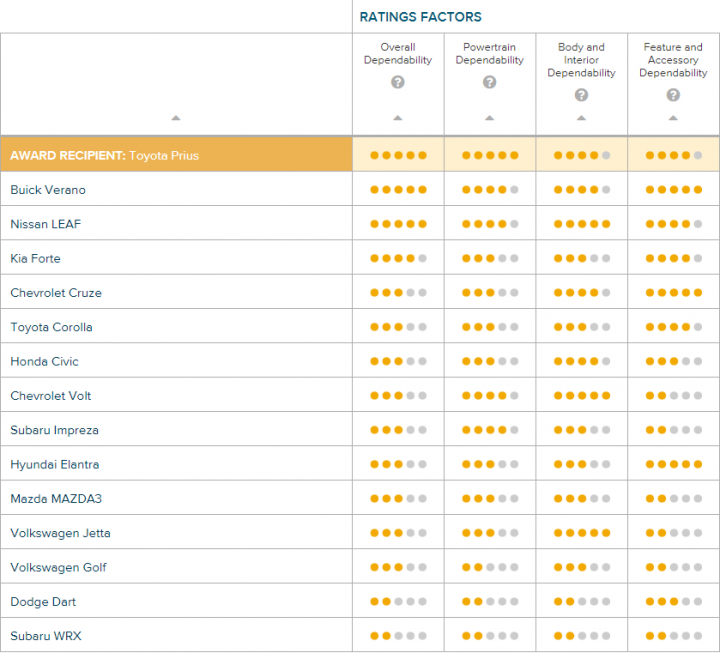This screenshot has width=720, height=653.
Task: Click Dodge Dart feature and accessory rating
Action: [x=674, y=602]
